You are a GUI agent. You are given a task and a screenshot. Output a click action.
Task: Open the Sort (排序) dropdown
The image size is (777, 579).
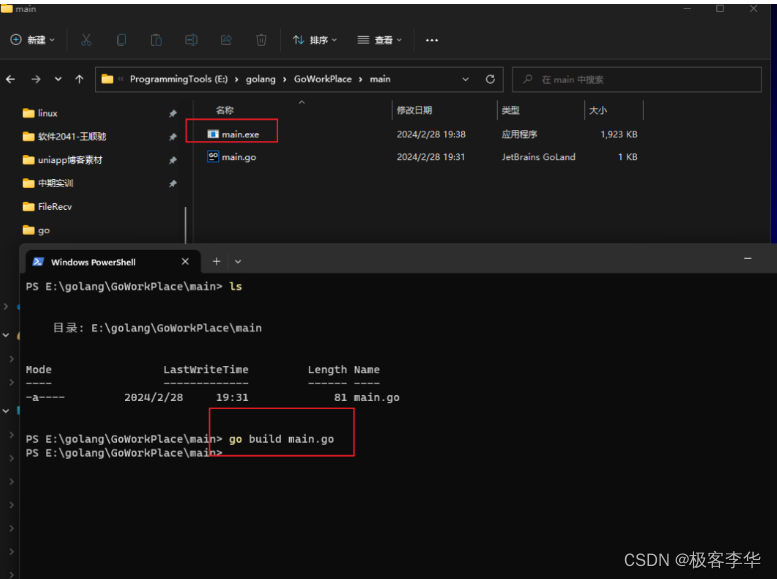315,40
